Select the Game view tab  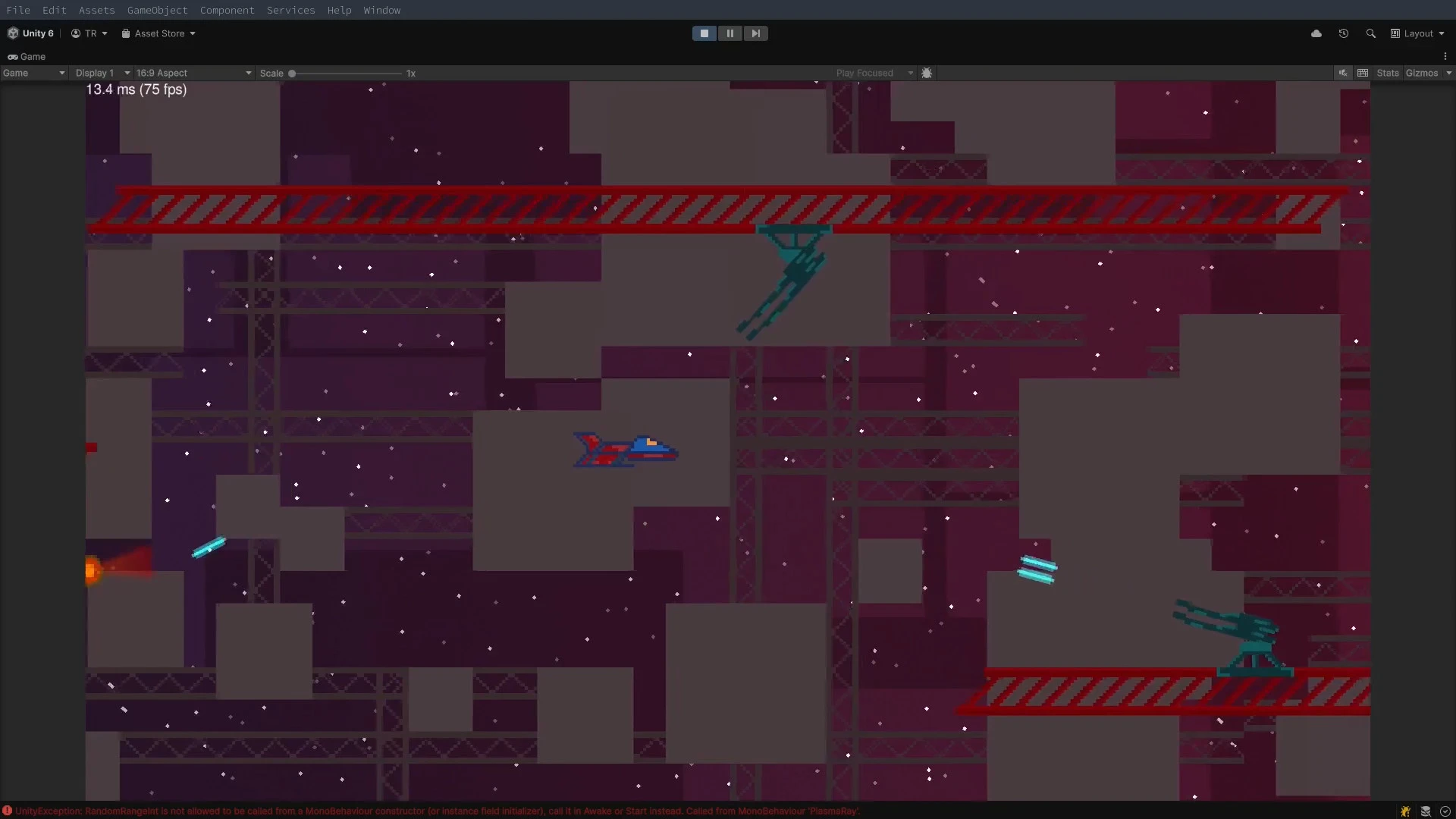click(x=27, y=56)
